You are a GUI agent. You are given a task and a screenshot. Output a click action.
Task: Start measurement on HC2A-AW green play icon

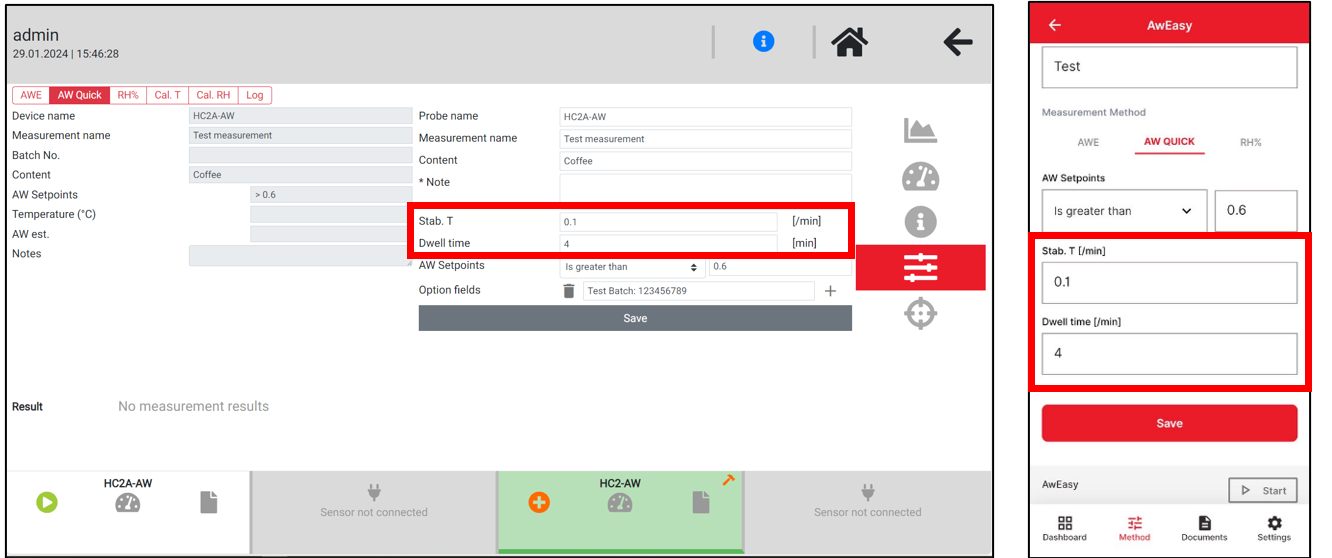47,502
